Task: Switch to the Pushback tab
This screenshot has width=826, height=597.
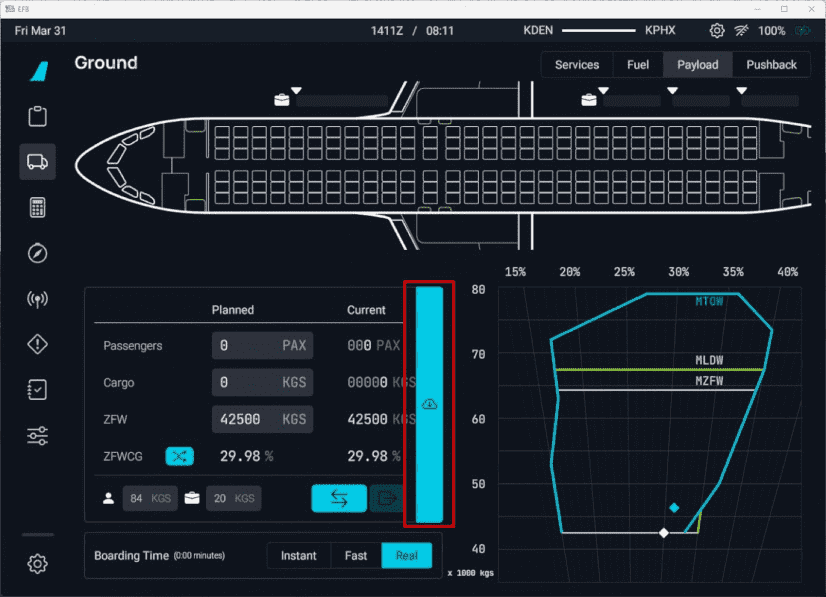Action: pos(771,65)
